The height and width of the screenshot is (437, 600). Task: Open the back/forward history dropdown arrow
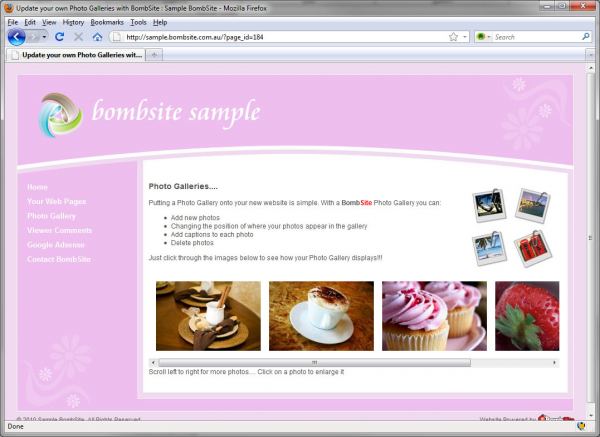44,37
